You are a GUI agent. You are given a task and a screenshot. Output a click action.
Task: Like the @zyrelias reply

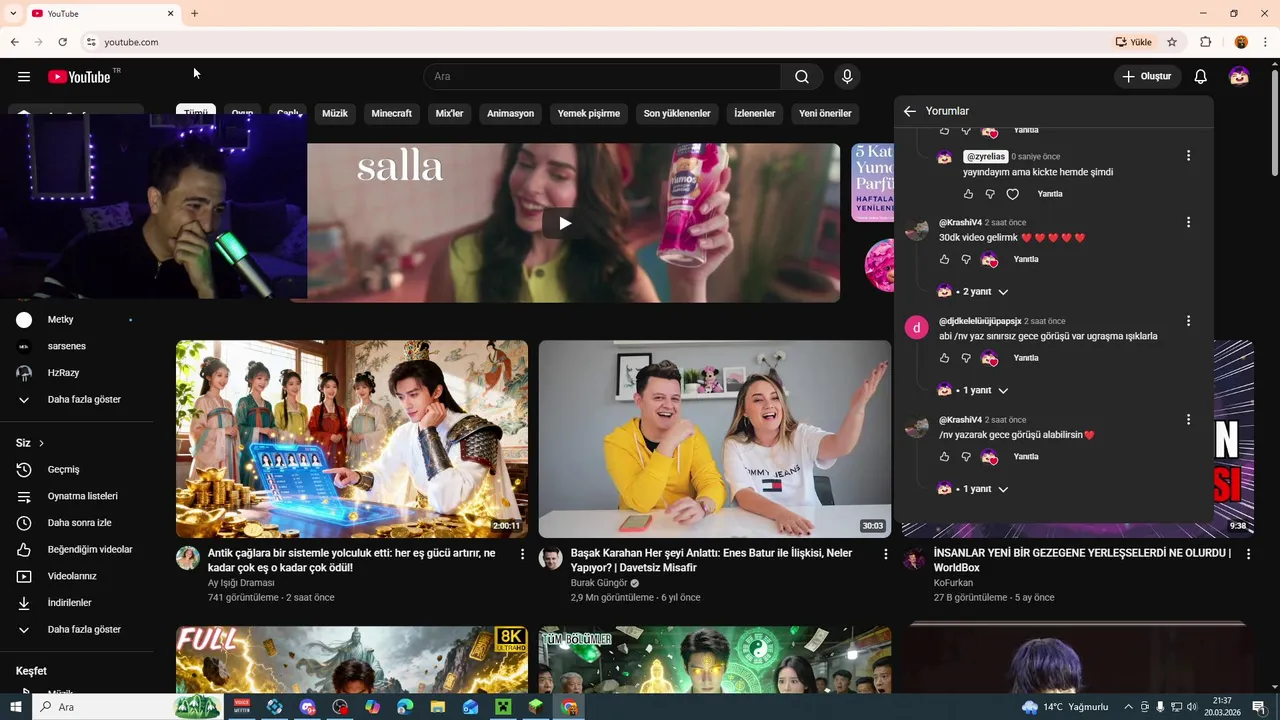coord(968,194)
